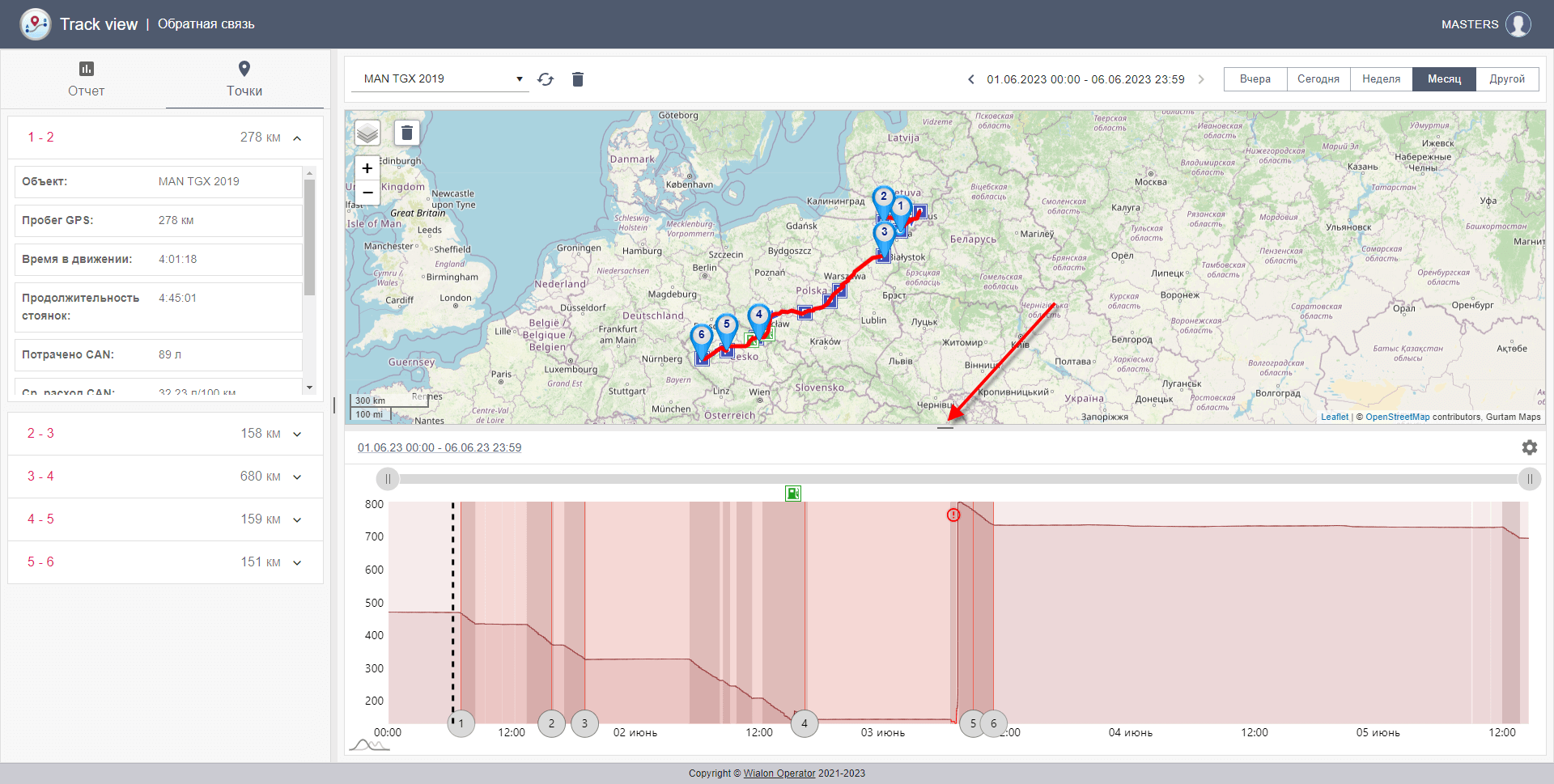Screen dimensions: 1554x784
Task: Click the MASTERS user avatar icon
Action: (1518, 24)
